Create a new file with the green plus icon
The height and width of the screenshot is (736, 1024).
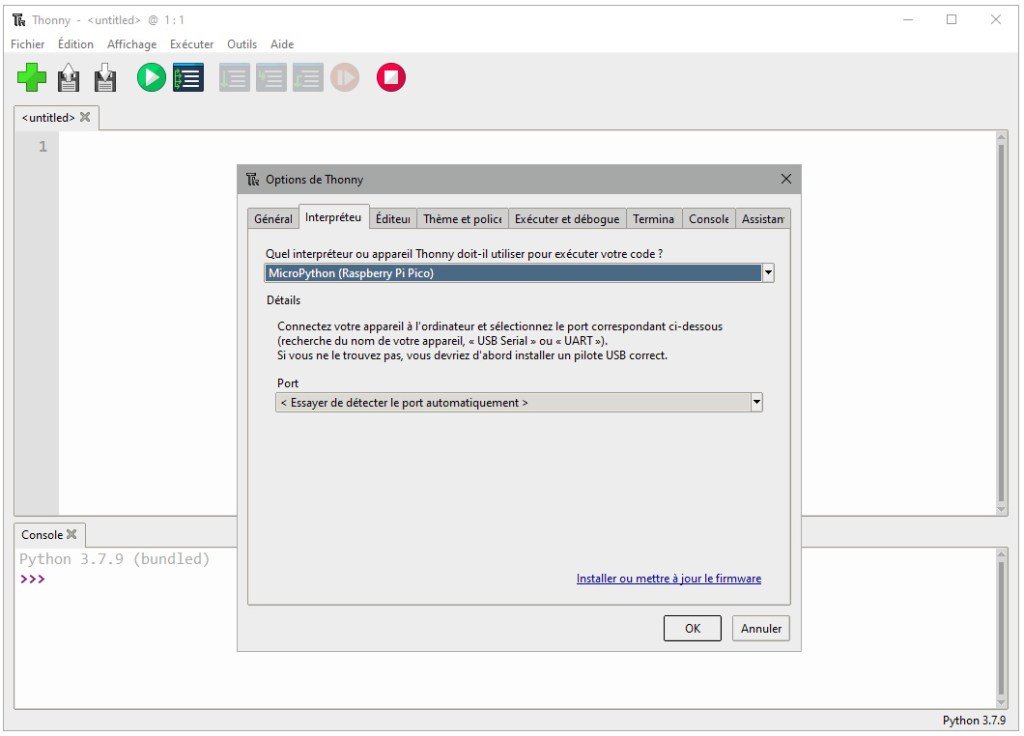point(30,77)
